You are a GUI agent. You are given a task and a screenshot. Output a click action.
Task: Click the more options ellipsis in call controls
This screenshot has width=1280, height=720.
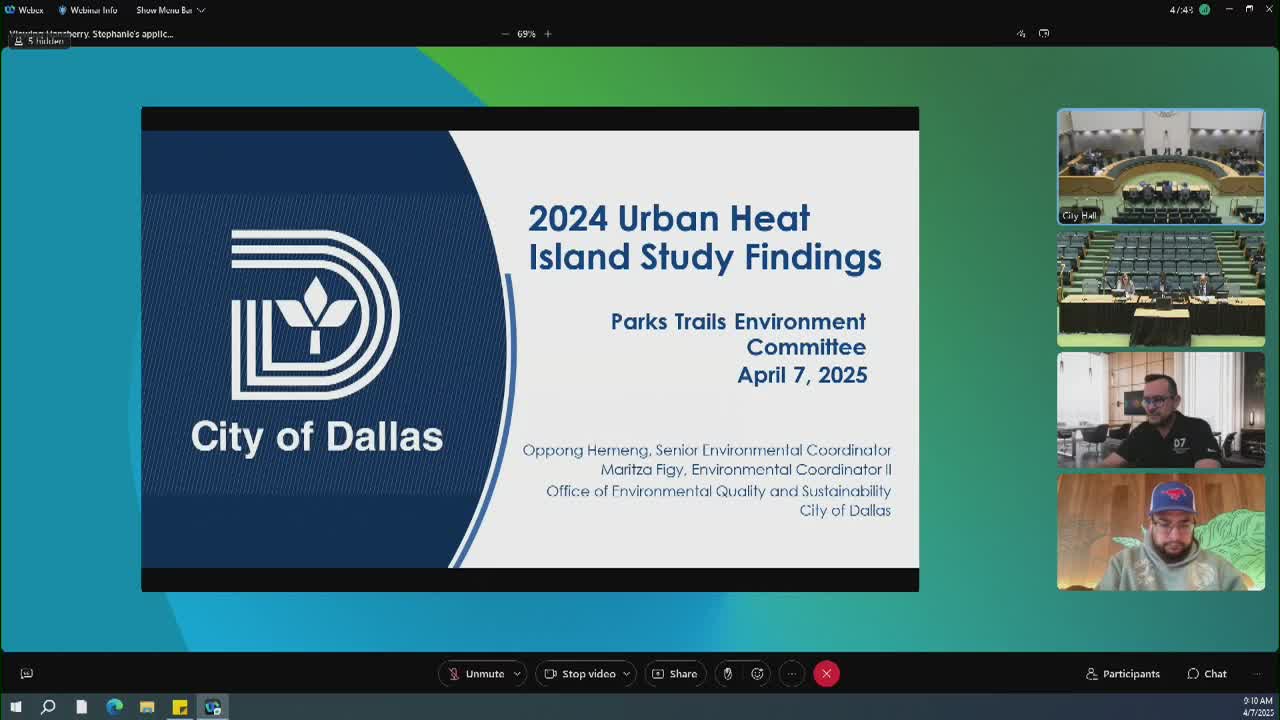point(791,673)
